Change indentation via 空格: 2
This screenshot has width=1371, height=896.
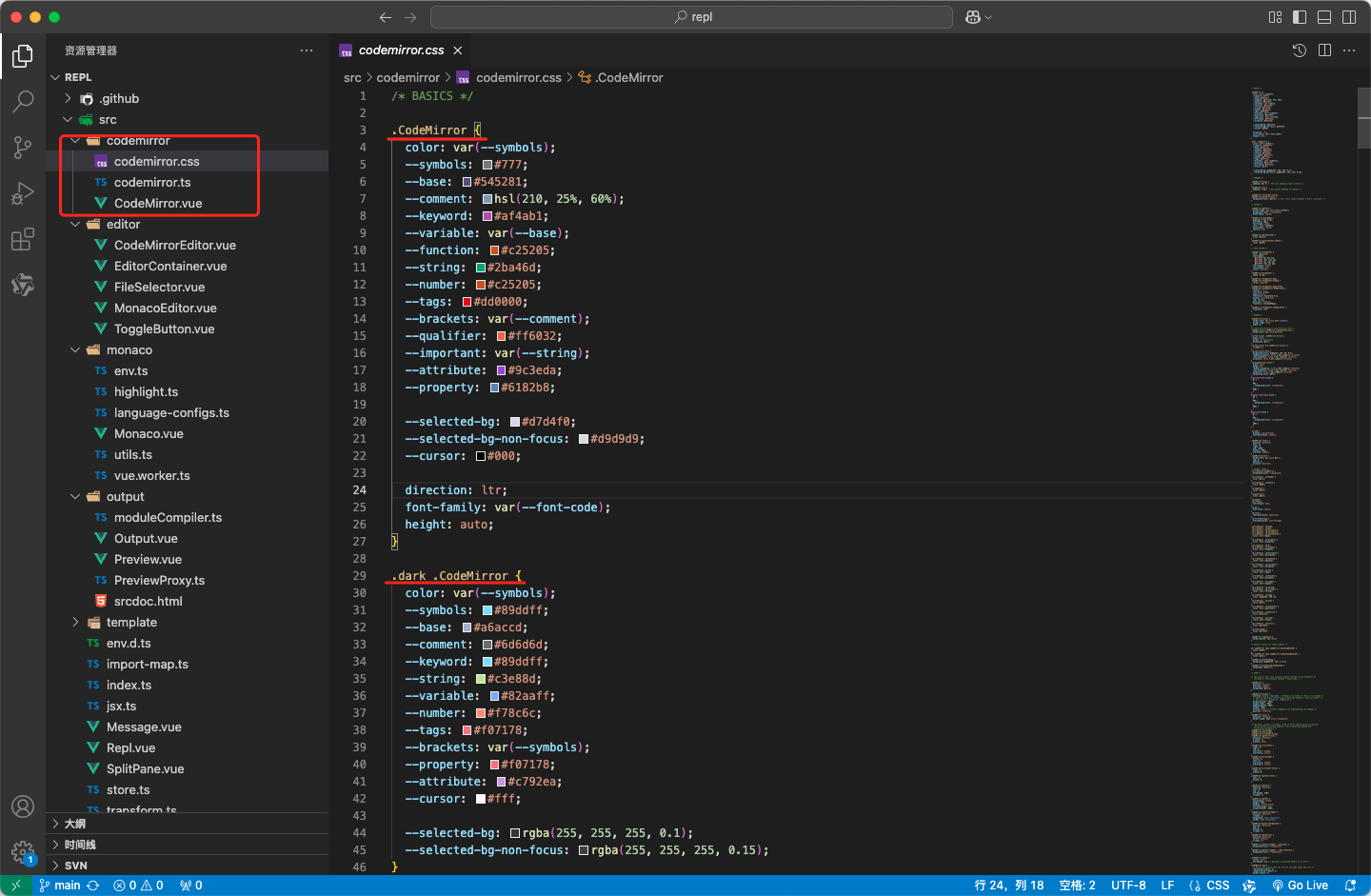[1078, 886]
